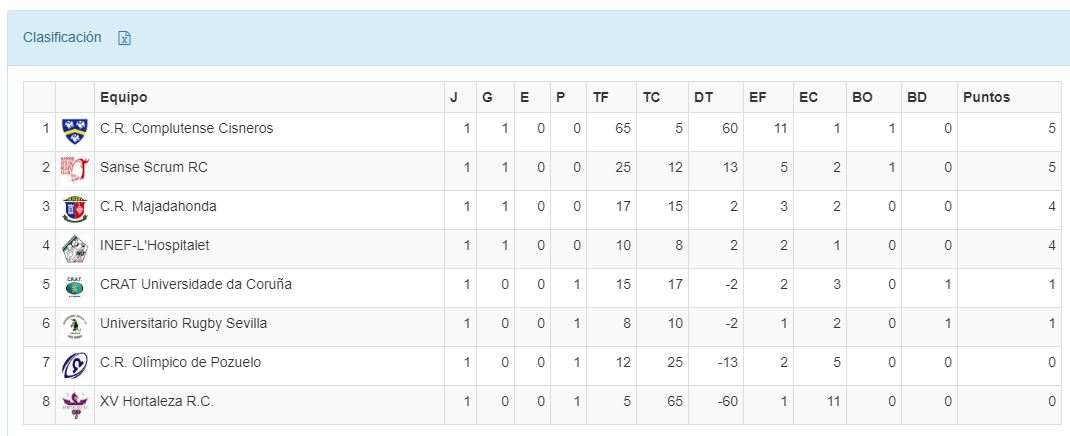Image resolution: width=1070 pixels, height=436 pixels.
Task: Click the EC column header
Action: click(808, 97)
